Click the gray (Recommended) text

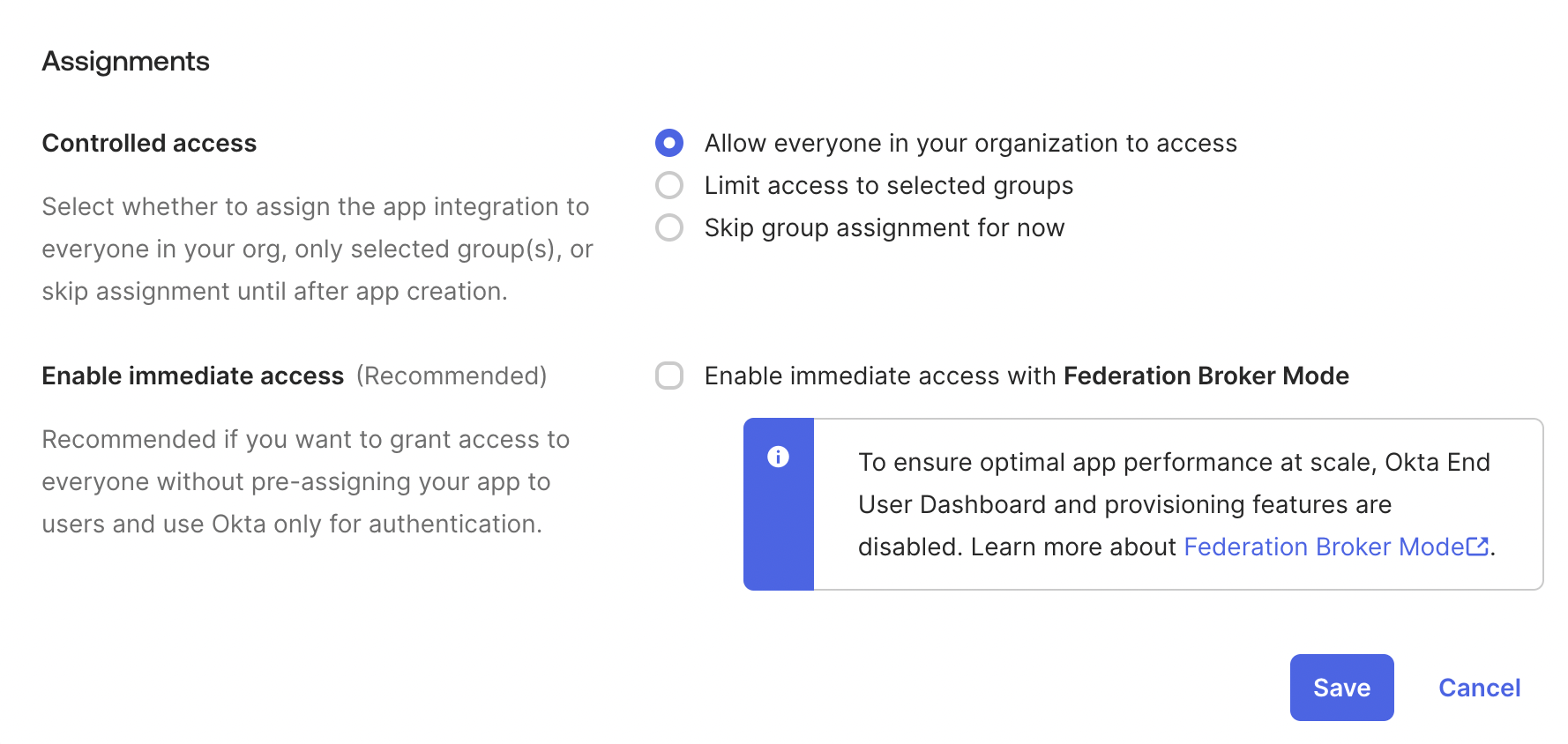tap(452, 376)
